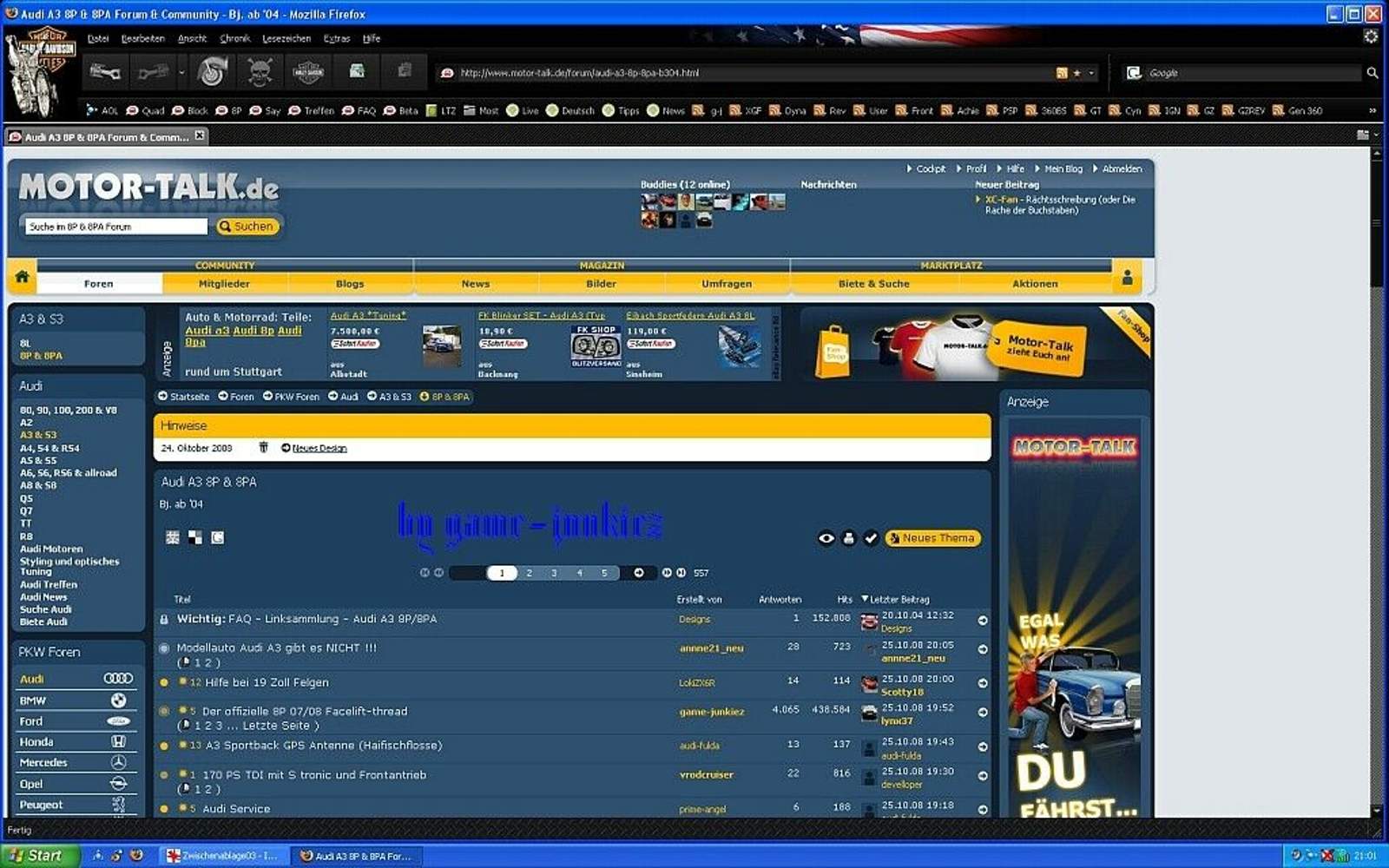Image resolution: width=1389 pixels, height=868 pixels.
Task: Click the Opel logo in PKW Foren
Action: (119, 783)
